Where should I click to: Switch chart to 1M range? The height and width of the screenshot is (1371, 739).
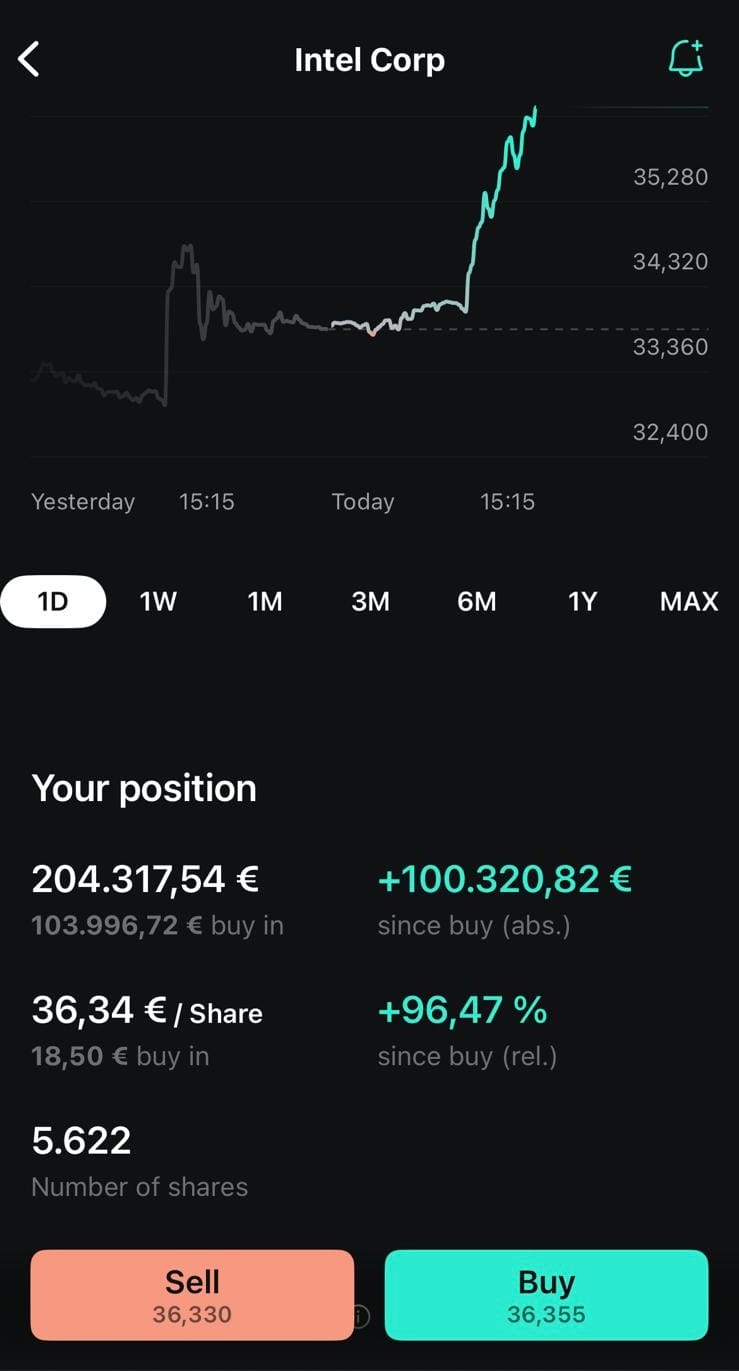pyautogui.click(x=265, y=601)
